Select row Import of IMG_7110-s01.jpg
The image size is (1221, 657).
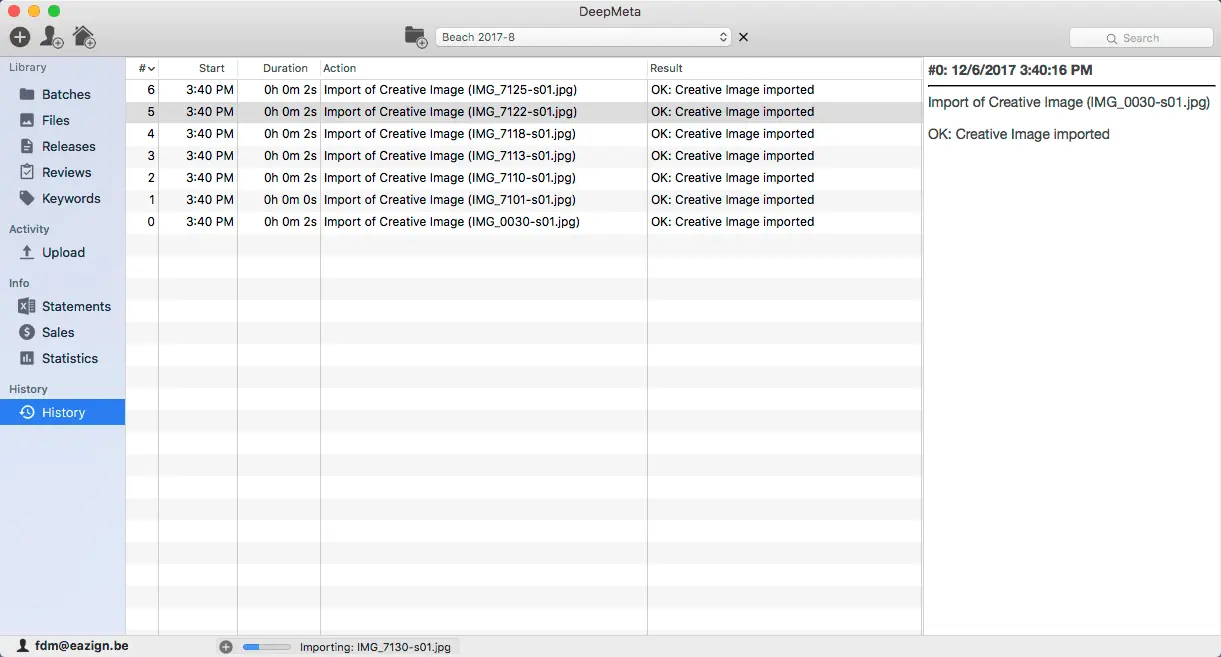[x=524, y=178]
